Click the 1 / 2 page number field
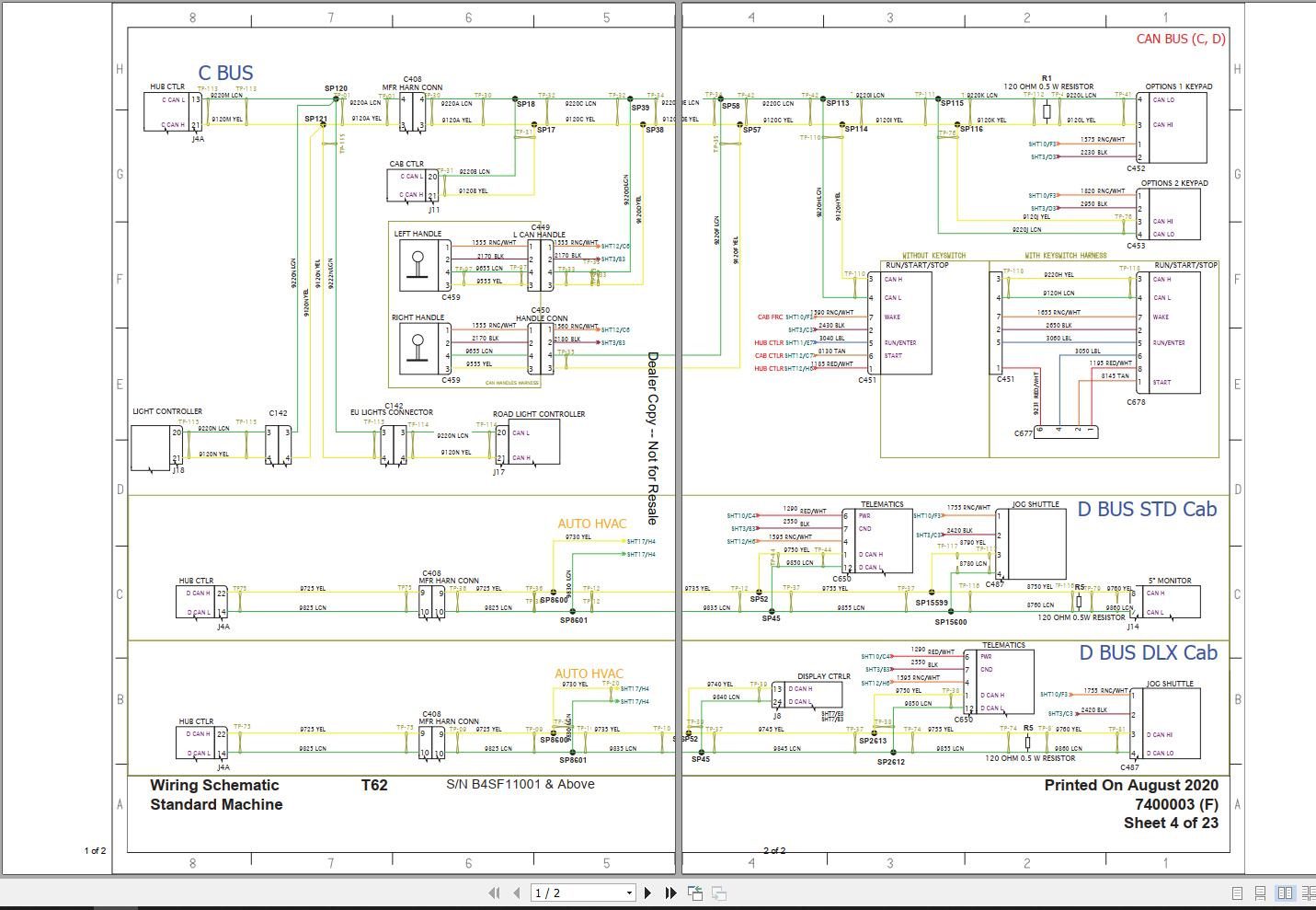Image resolution: width=1316 pixels, height=910 pixels. coord(570,893)
